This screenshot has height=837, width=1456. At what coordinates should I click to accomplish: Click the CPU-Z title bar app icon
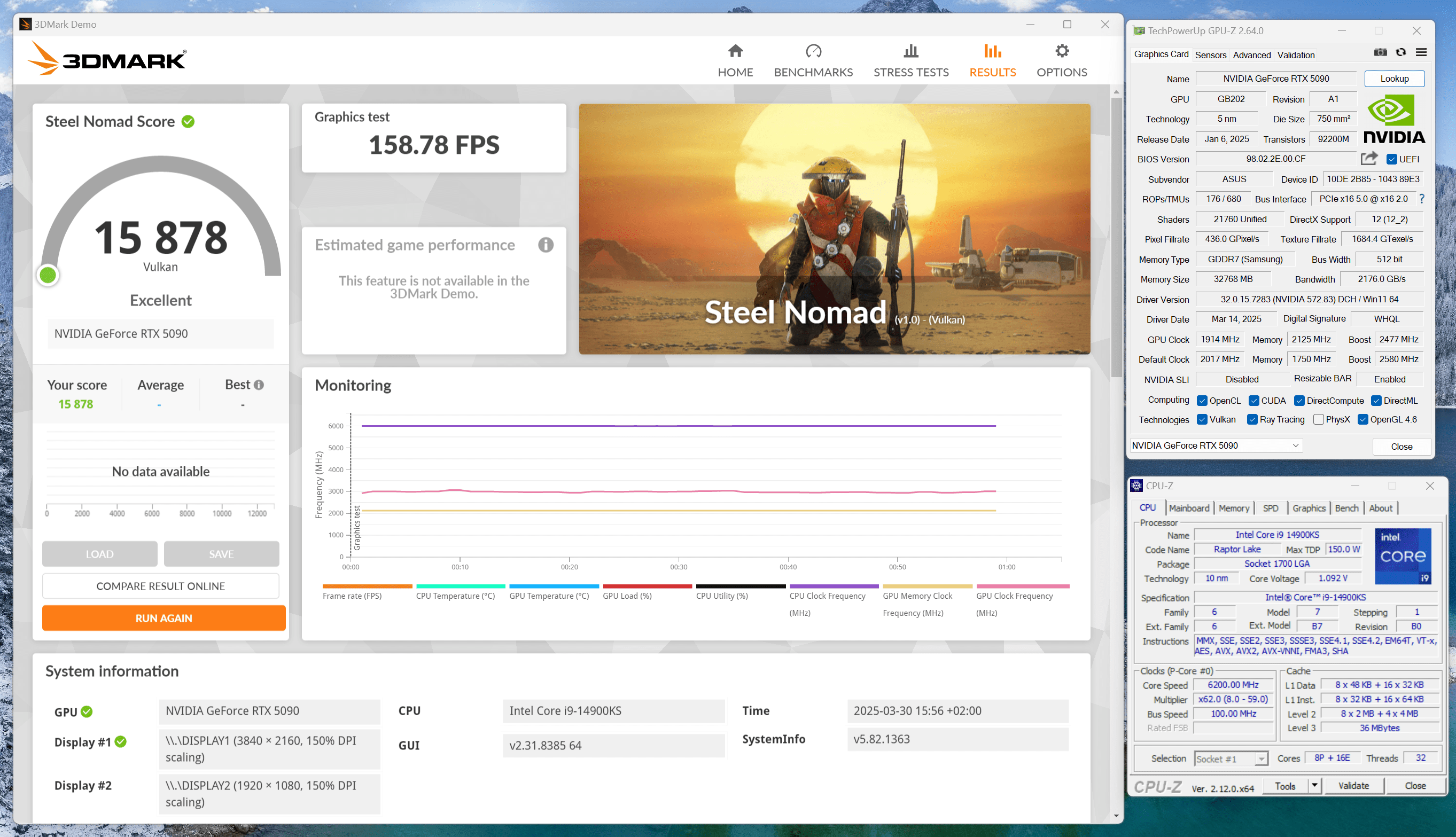[x=1136, y=486]
